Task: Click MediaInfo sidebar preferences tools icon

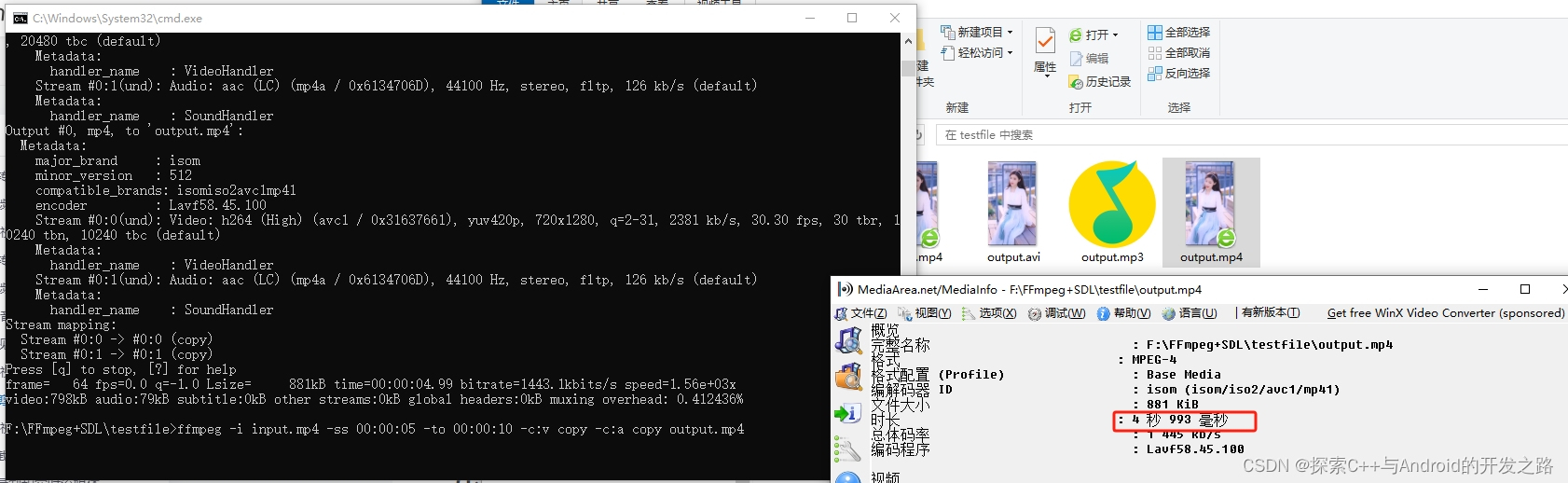Action: click(848, 449)
